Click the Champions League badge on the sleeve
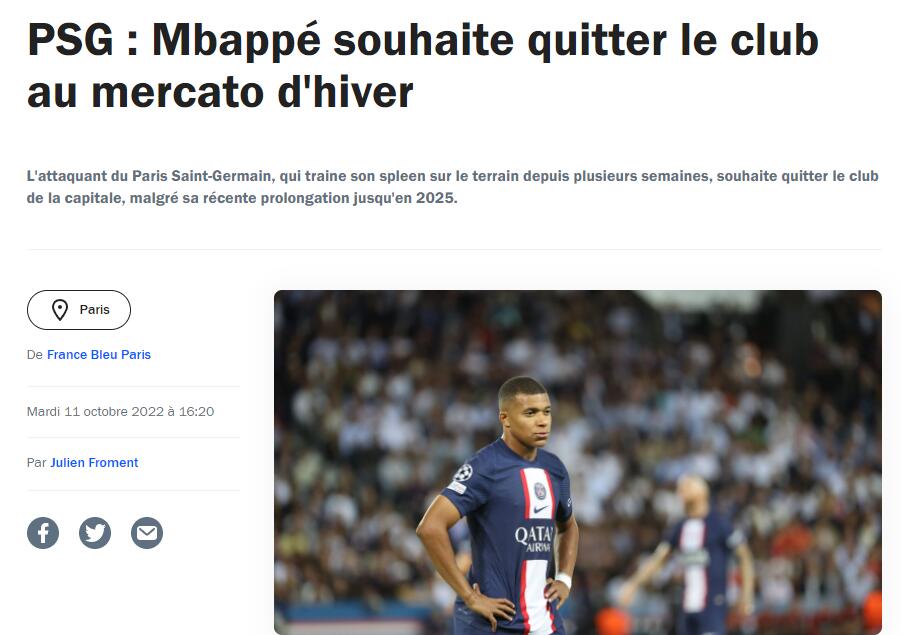This screenshot has width=902, height=635. click(463, 473)
